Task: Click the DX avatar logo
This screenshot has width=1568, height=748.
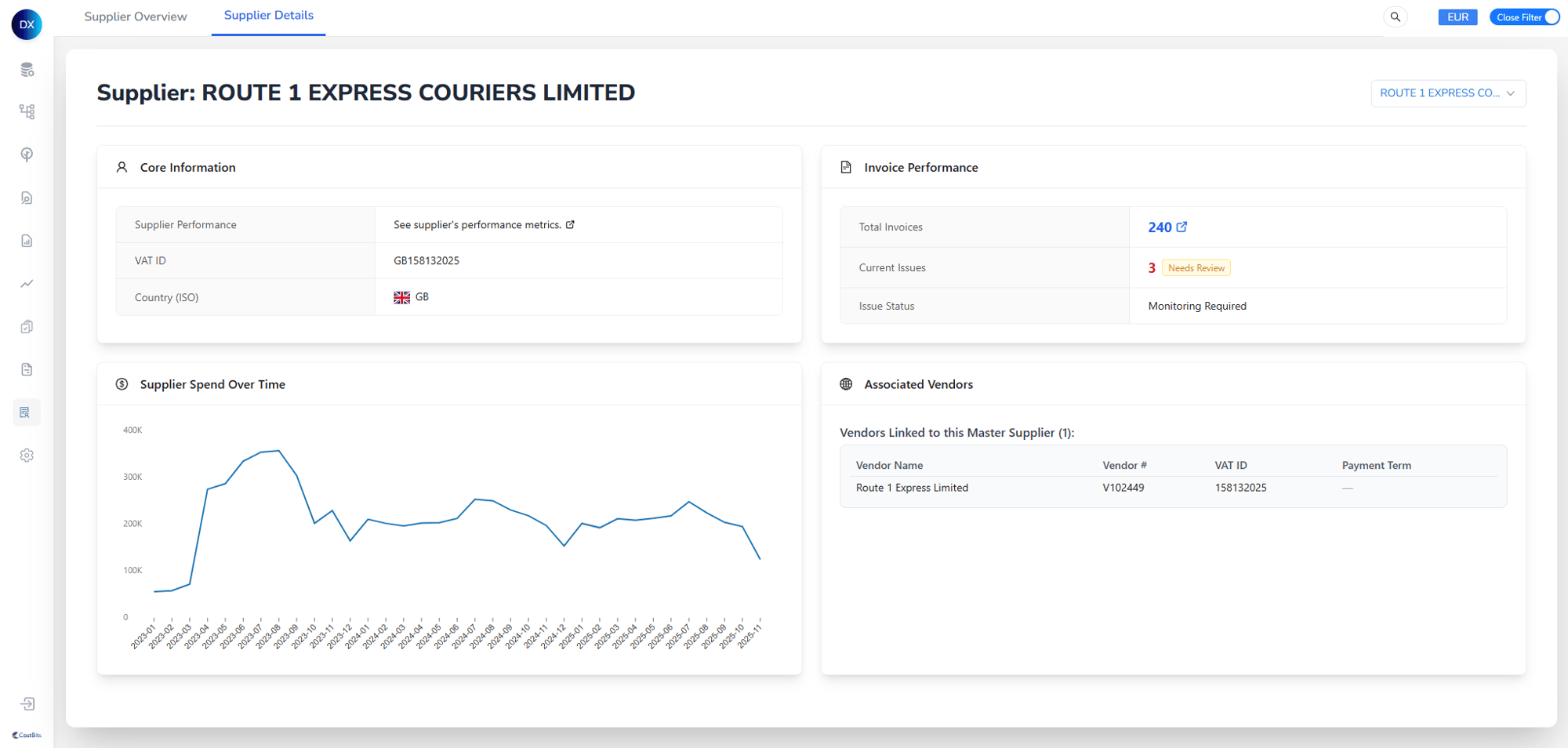Action: point(27,24)
